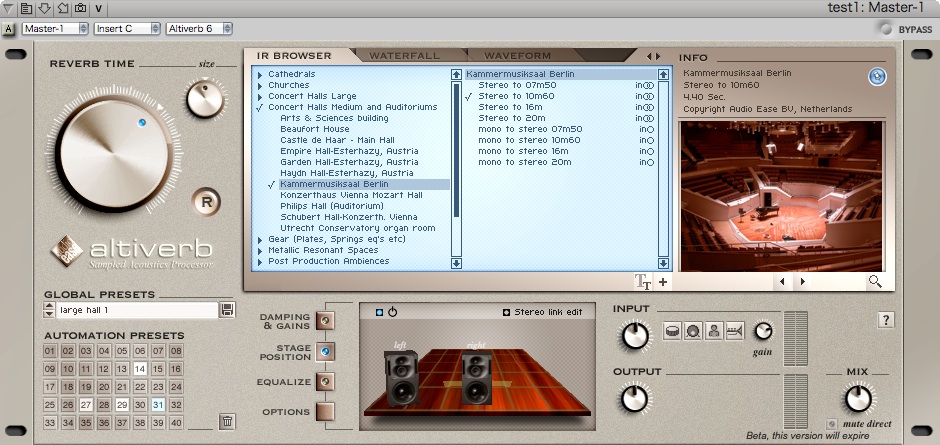This screenshot has width=940, height=445.
Task: Step through global presets with stepper arrows
Action: (49, 310)
